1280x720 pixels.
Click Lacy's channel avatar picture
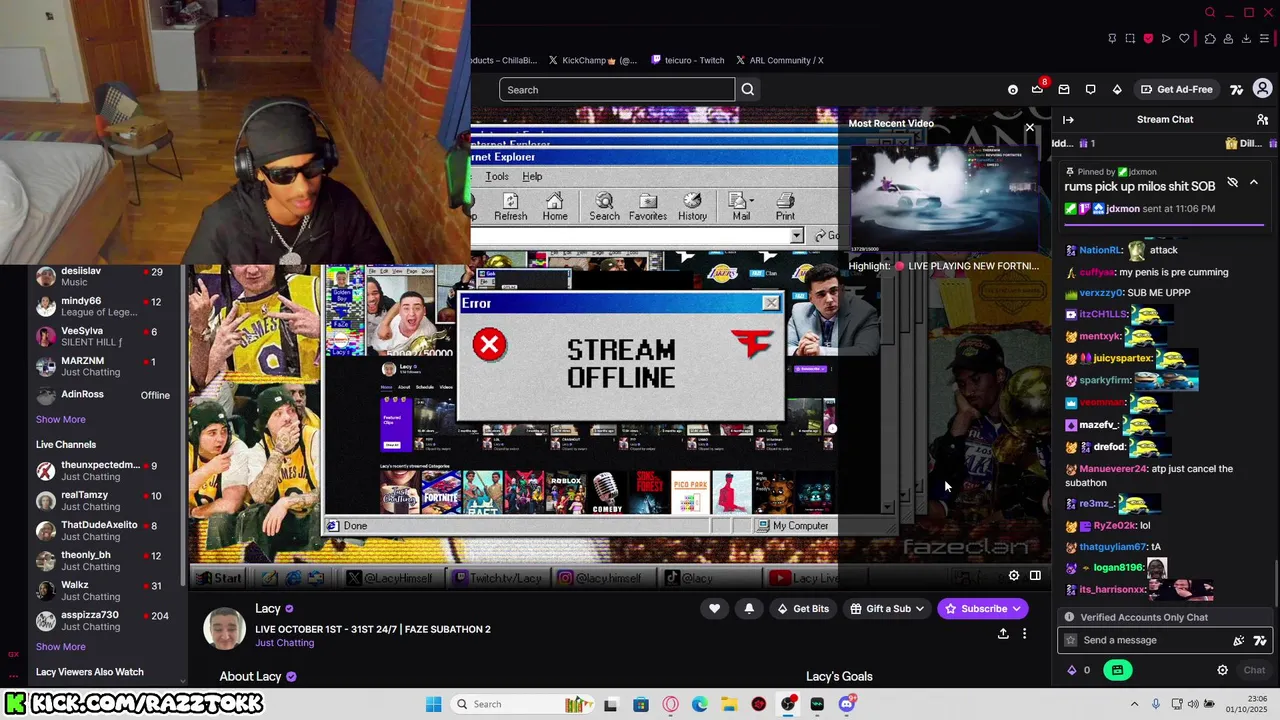click(x=224, y=628)
